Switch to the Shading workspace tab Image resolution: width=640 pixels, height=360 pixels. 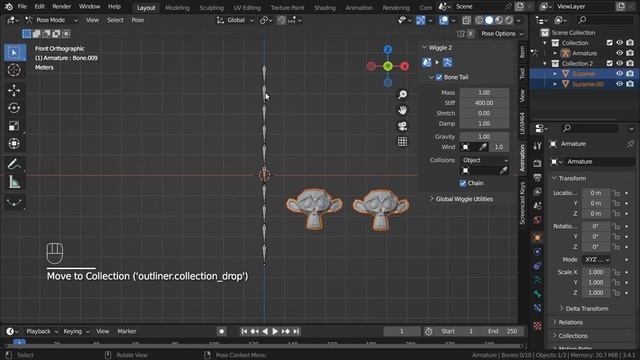click(x=325, y=8)
